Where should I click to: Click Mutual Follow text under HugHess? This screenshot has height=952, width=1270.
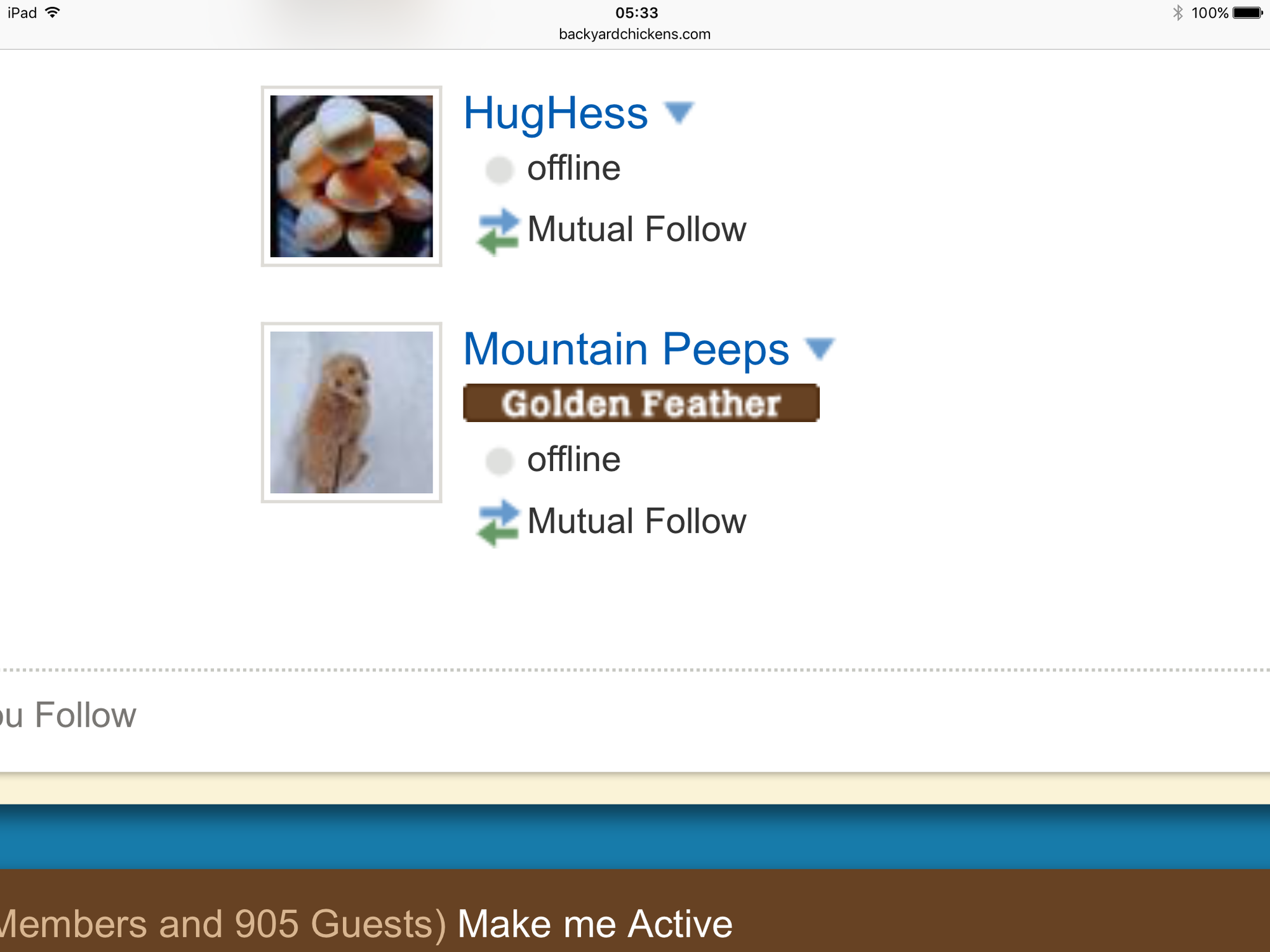[636, 230]
